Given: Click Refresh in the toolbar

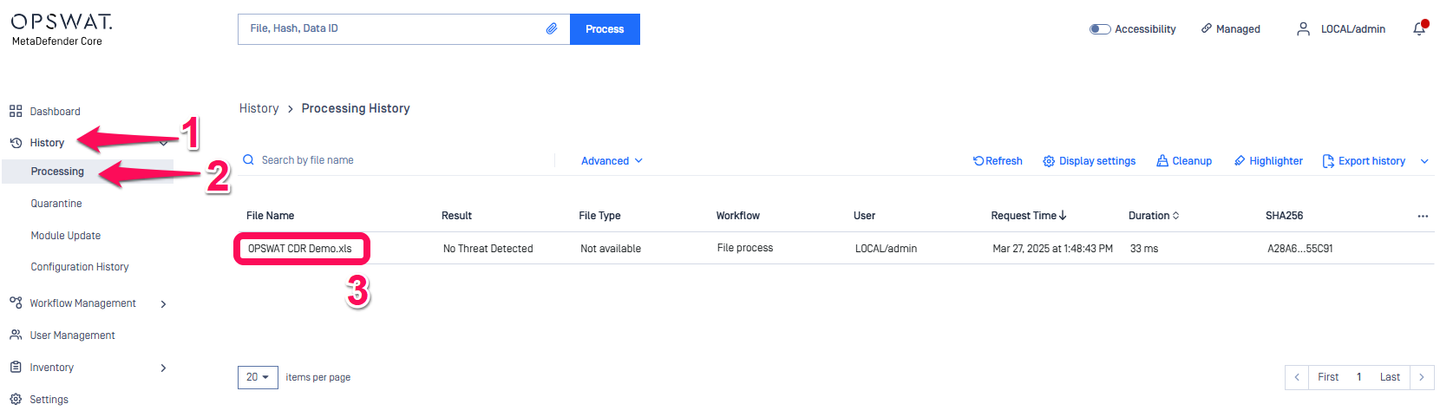Looking at the screenshot, I should tap(998, 161).
